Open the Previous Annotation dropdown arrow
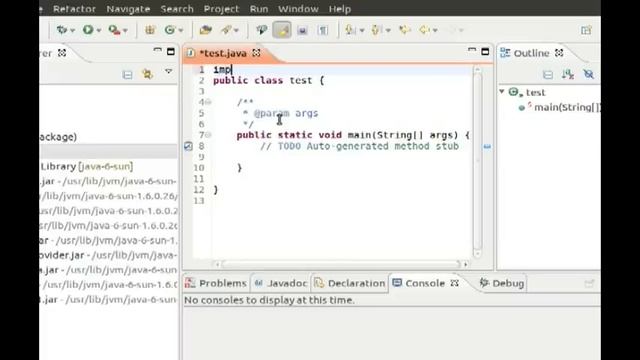Viewport: 640px width, 360px height. (x=388, y=30)
